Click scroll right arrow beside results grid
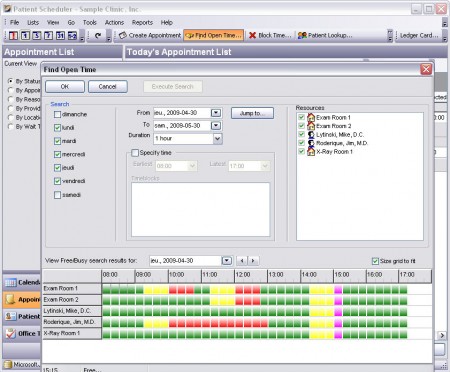Screen dimensions: 450x372 click(442, 335)
